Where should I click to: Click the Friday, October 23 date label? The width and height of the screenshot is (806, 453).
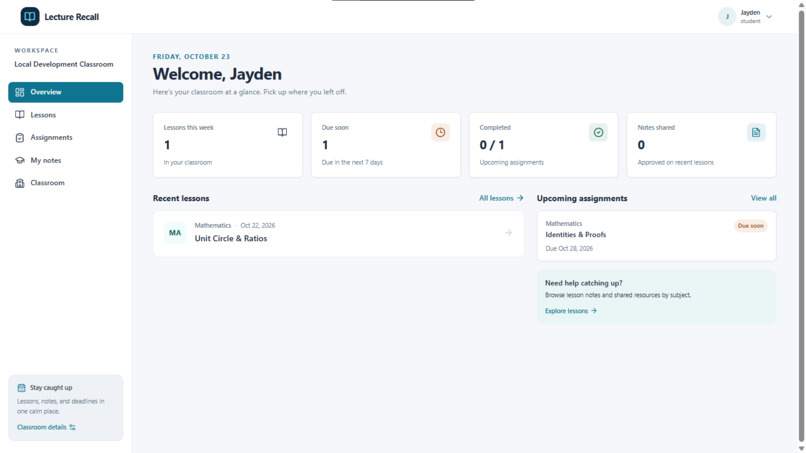pos(191,57)
